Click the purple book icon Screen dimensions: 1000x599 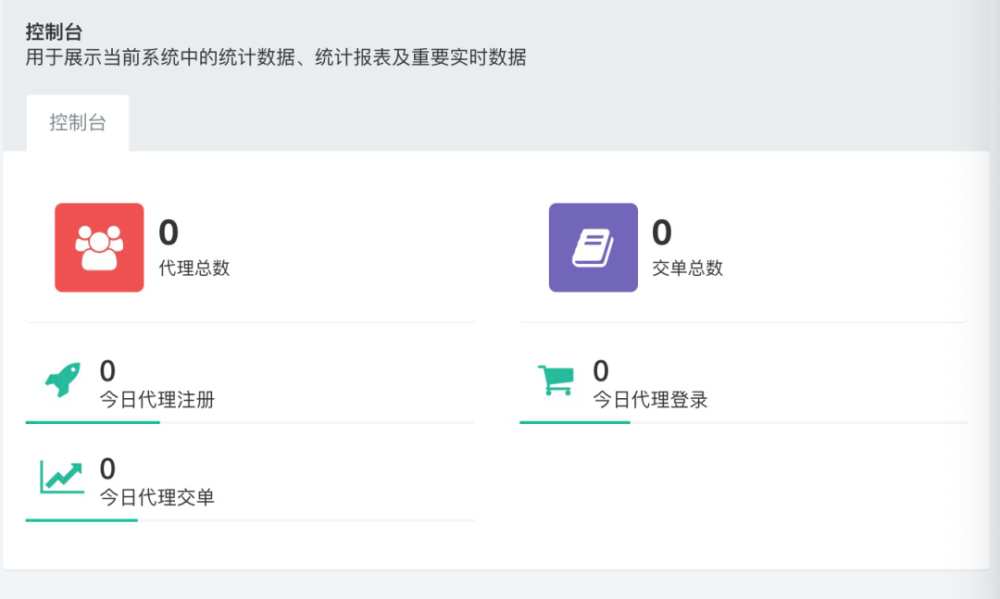click(x=593, y=248)
